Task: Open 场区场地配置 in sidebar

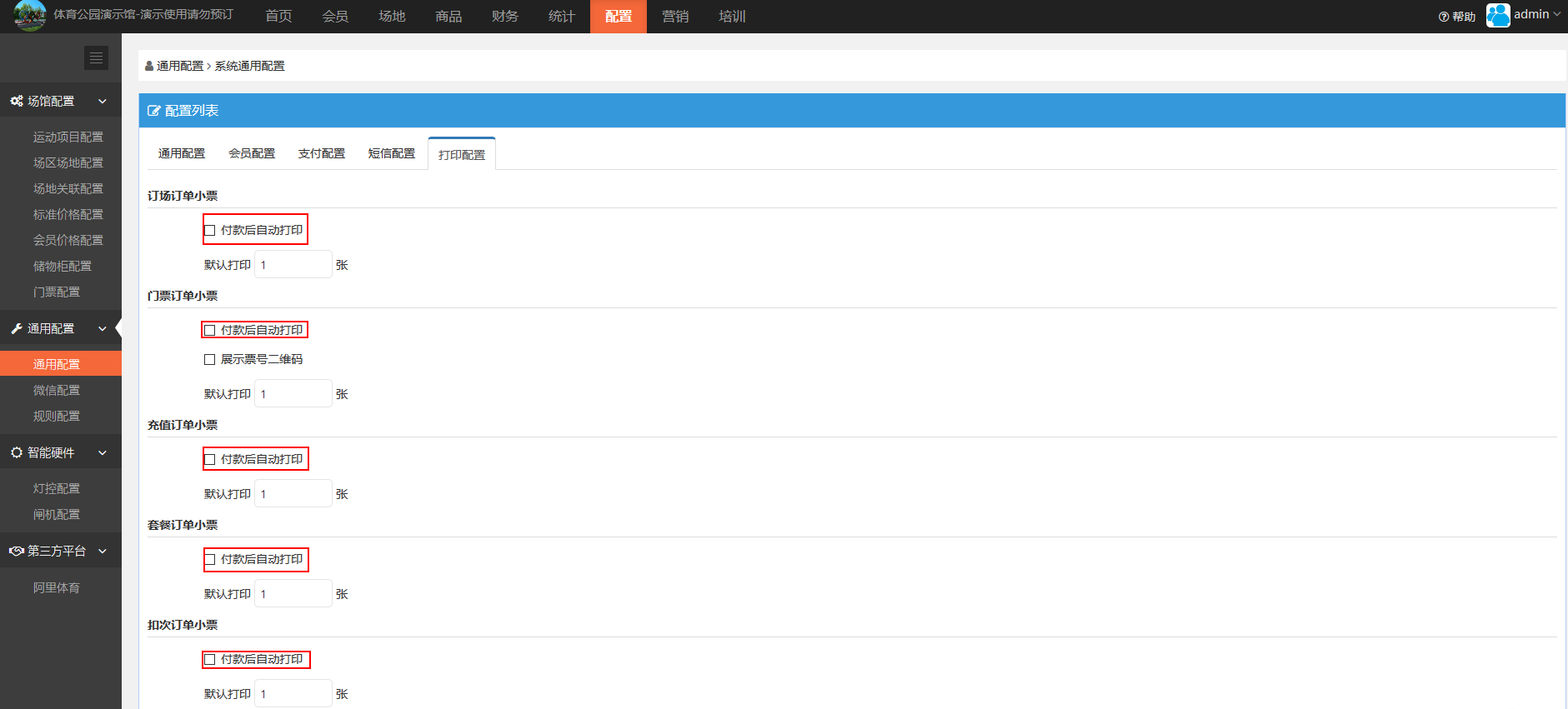Action: coord(68,162)
